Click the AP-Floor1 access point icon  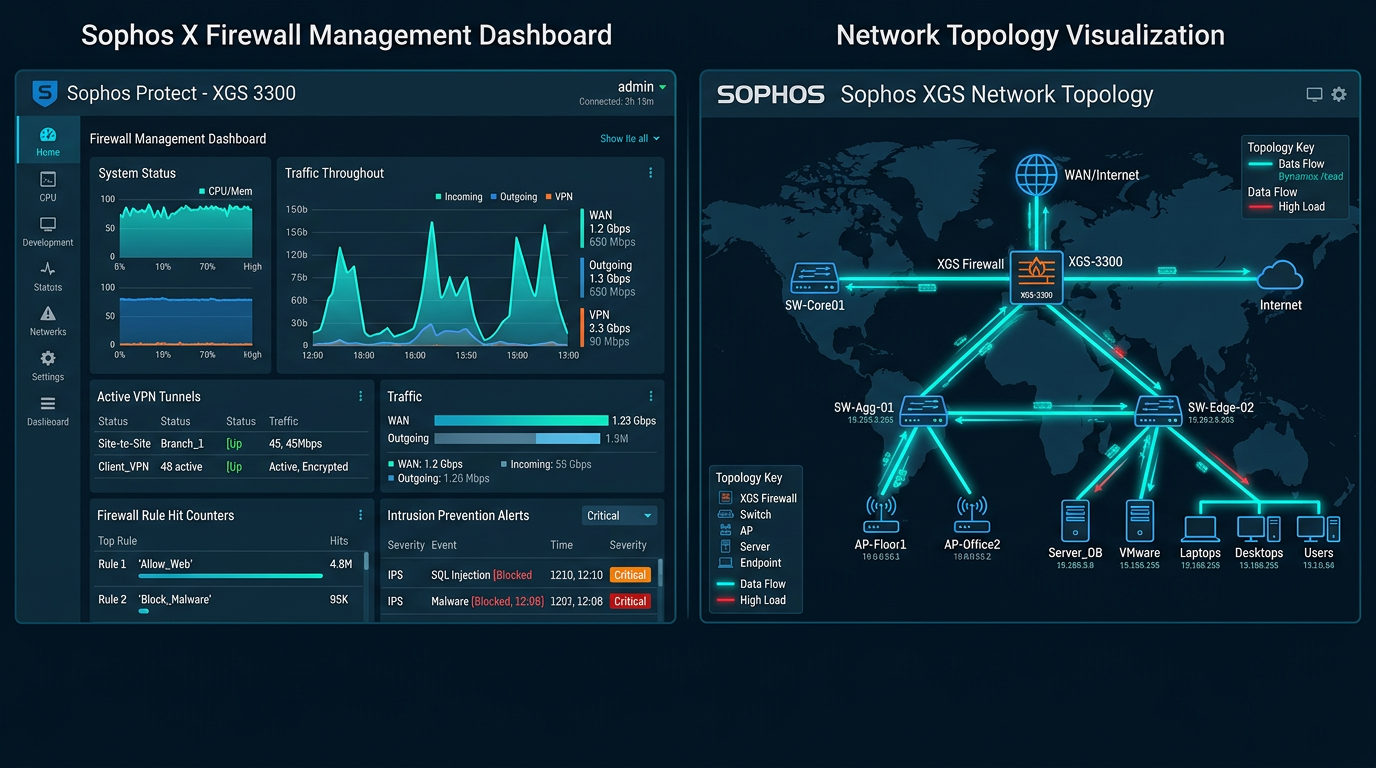(x=881, y=513)
